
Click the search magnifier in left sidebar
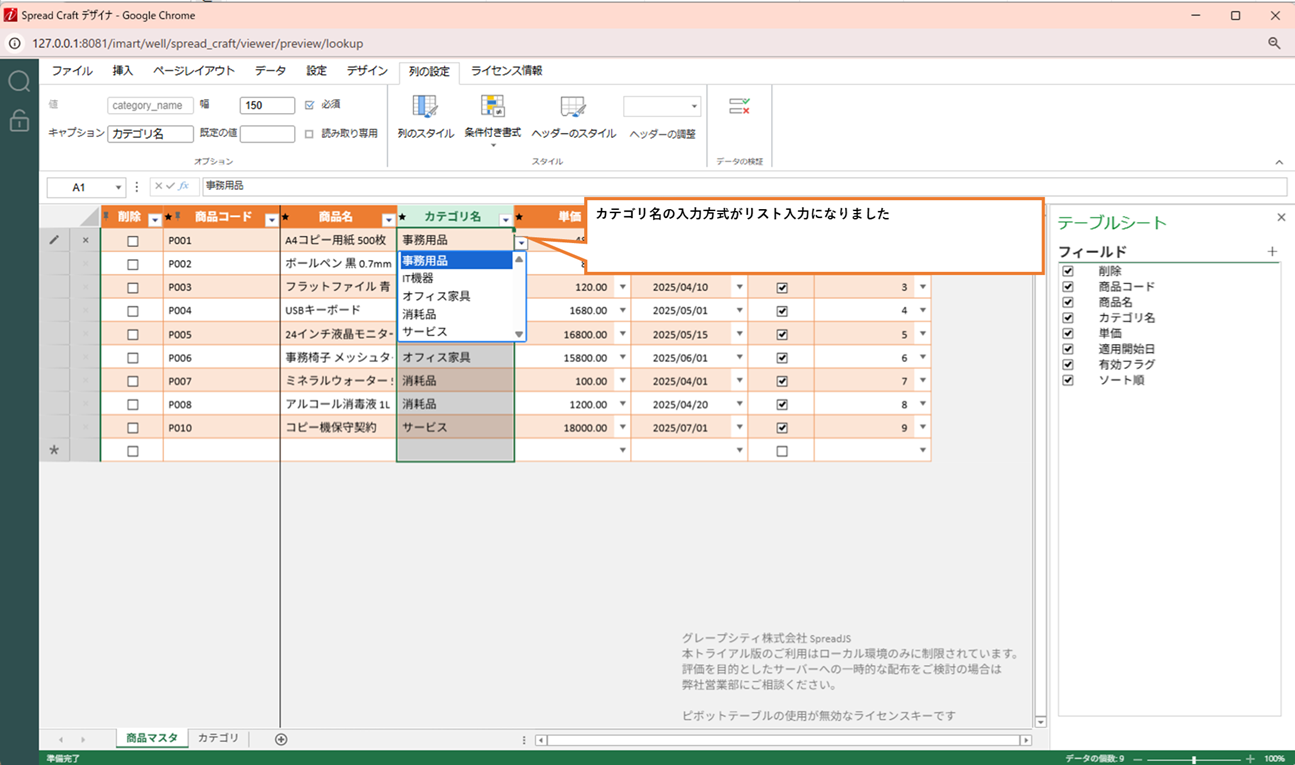pos(19,82)
